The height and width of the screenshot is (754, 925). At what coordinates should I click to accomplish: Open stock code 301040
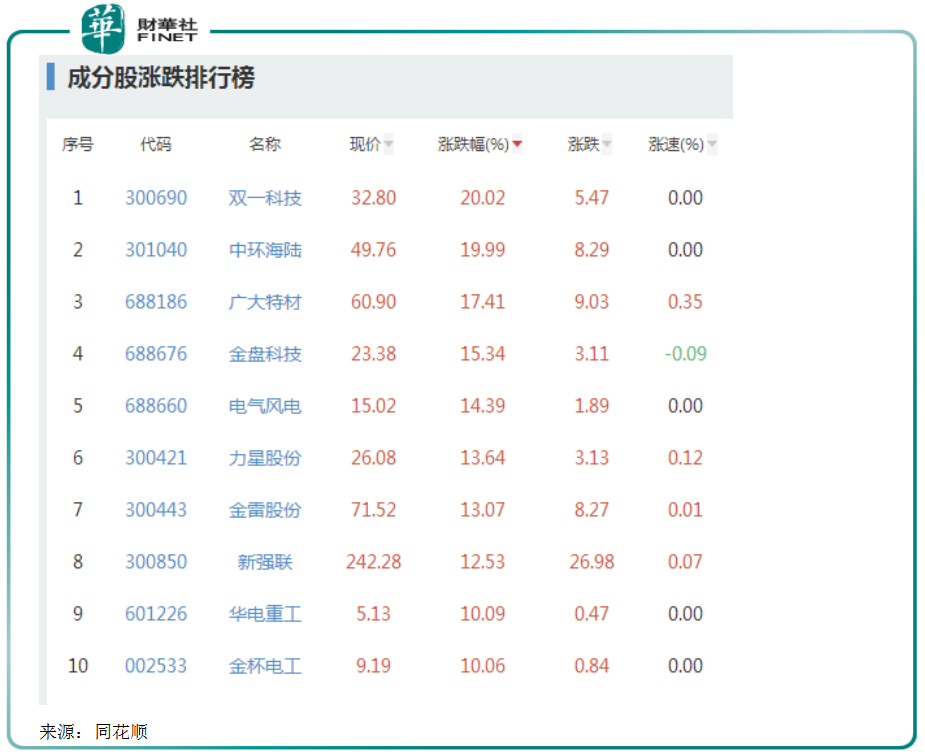156,250
